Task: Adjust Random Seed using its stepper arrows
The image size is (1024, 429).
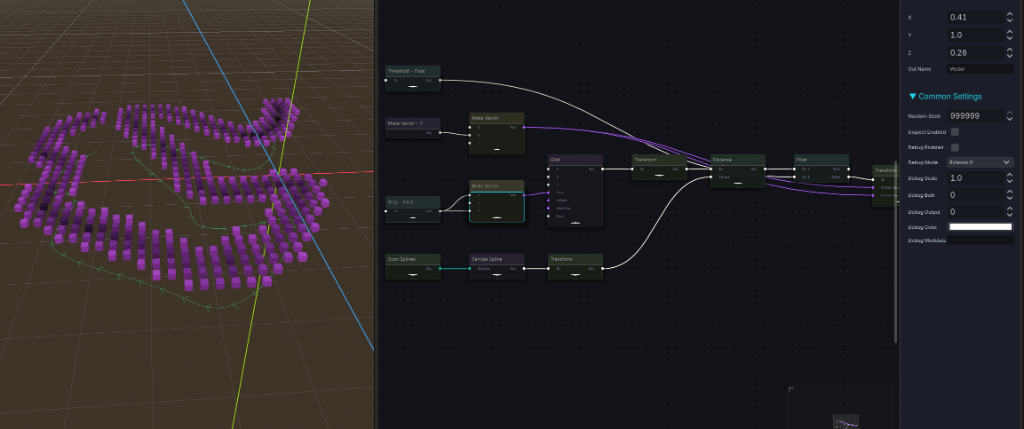Action: click(x=1010, y=116)
